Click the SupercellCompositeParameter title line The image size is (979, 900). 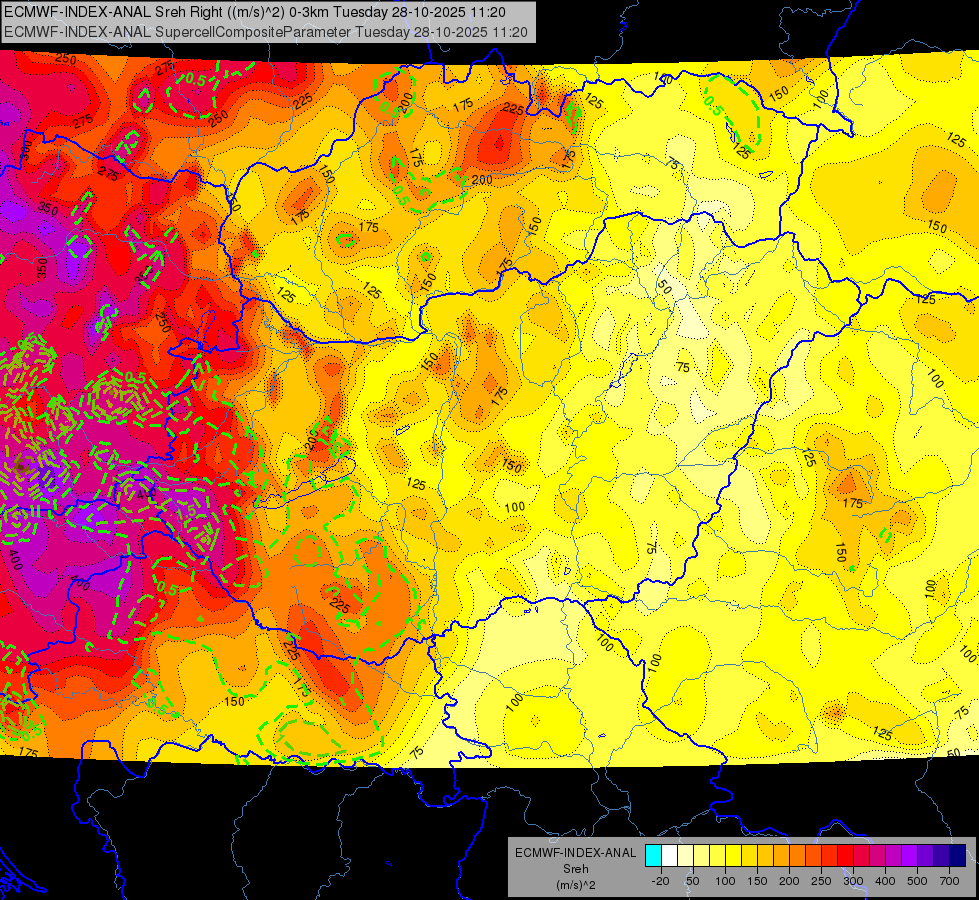tap(266, 32)
